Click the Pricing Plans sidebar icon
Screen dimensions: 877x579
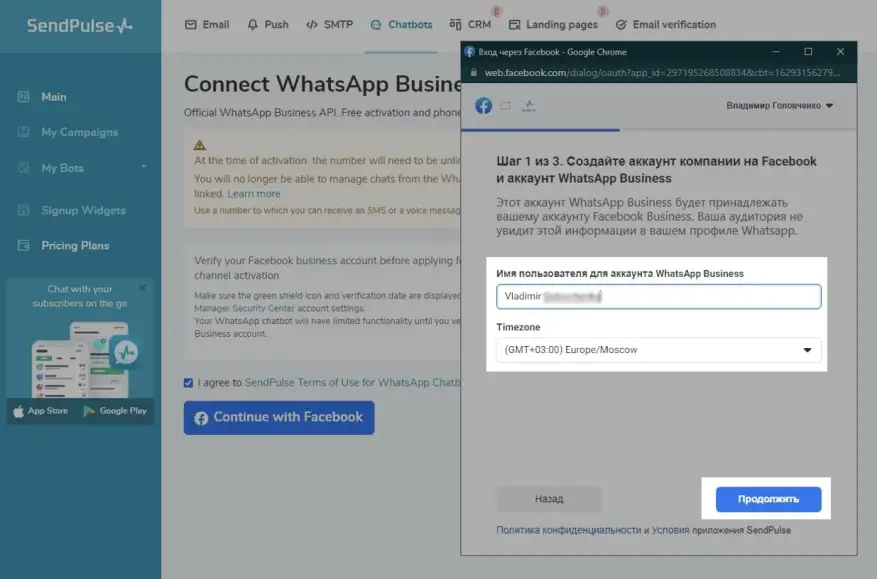coord(23,246)
